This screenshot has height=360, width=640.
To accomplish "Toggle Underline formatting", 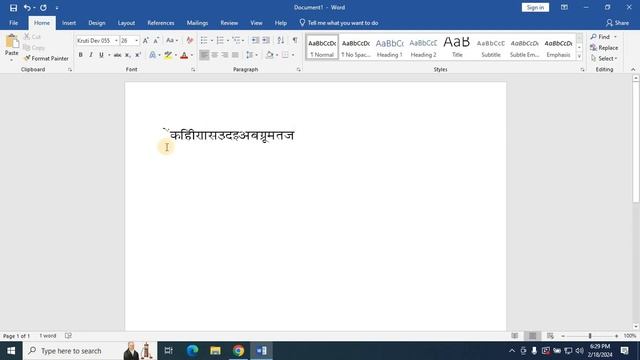I will point(101,55).
